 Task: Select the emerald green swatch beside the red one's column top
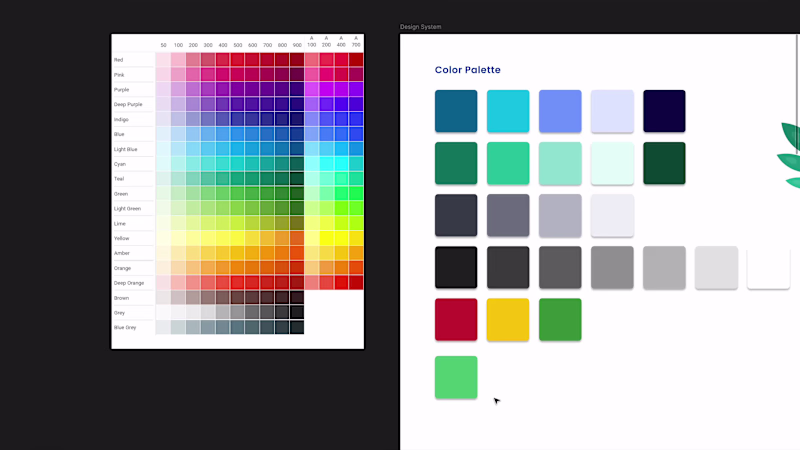[456, 163]
